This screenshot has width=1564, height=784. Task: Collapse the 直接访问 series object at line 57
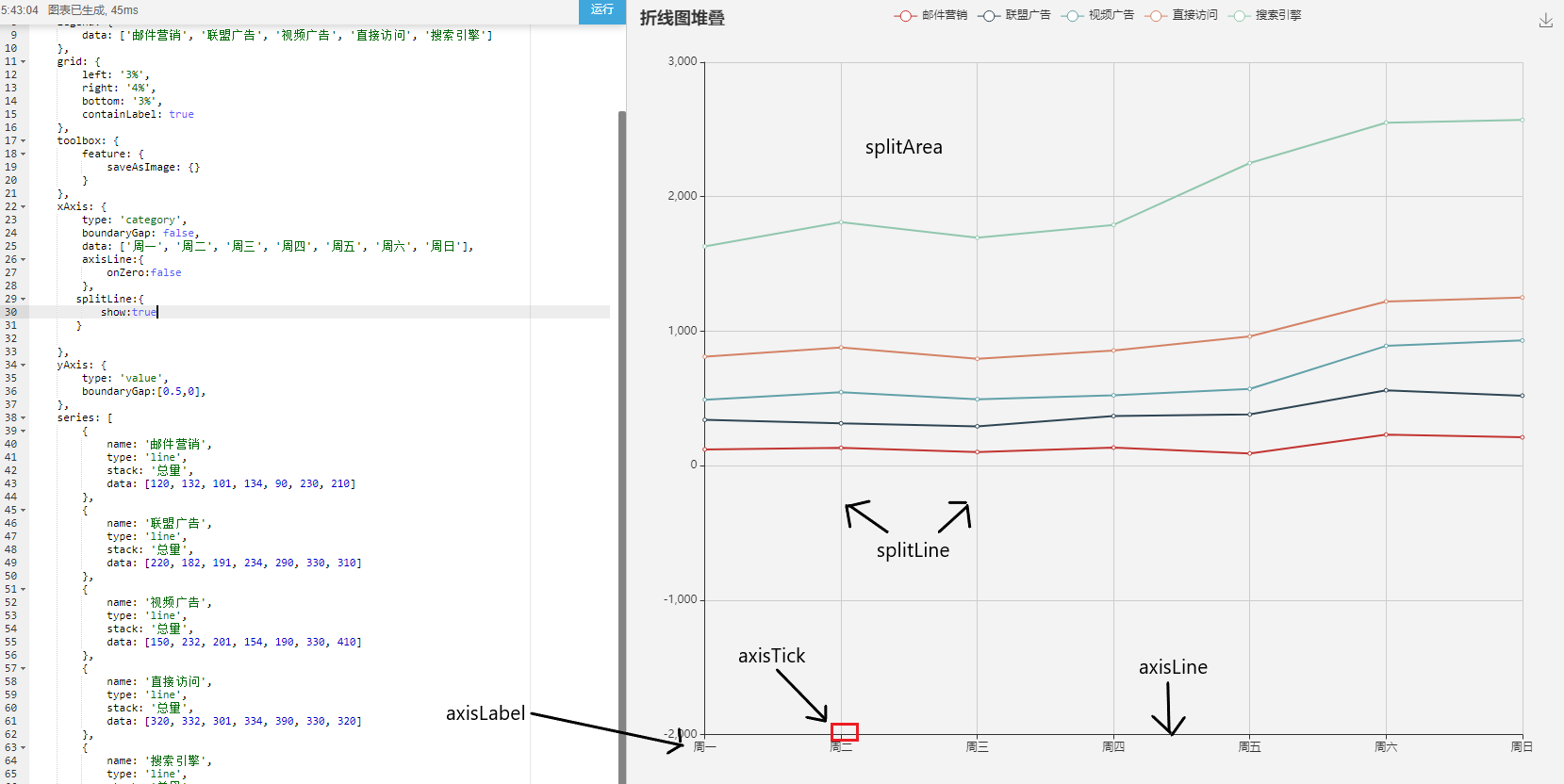click(x=24, y=668)
